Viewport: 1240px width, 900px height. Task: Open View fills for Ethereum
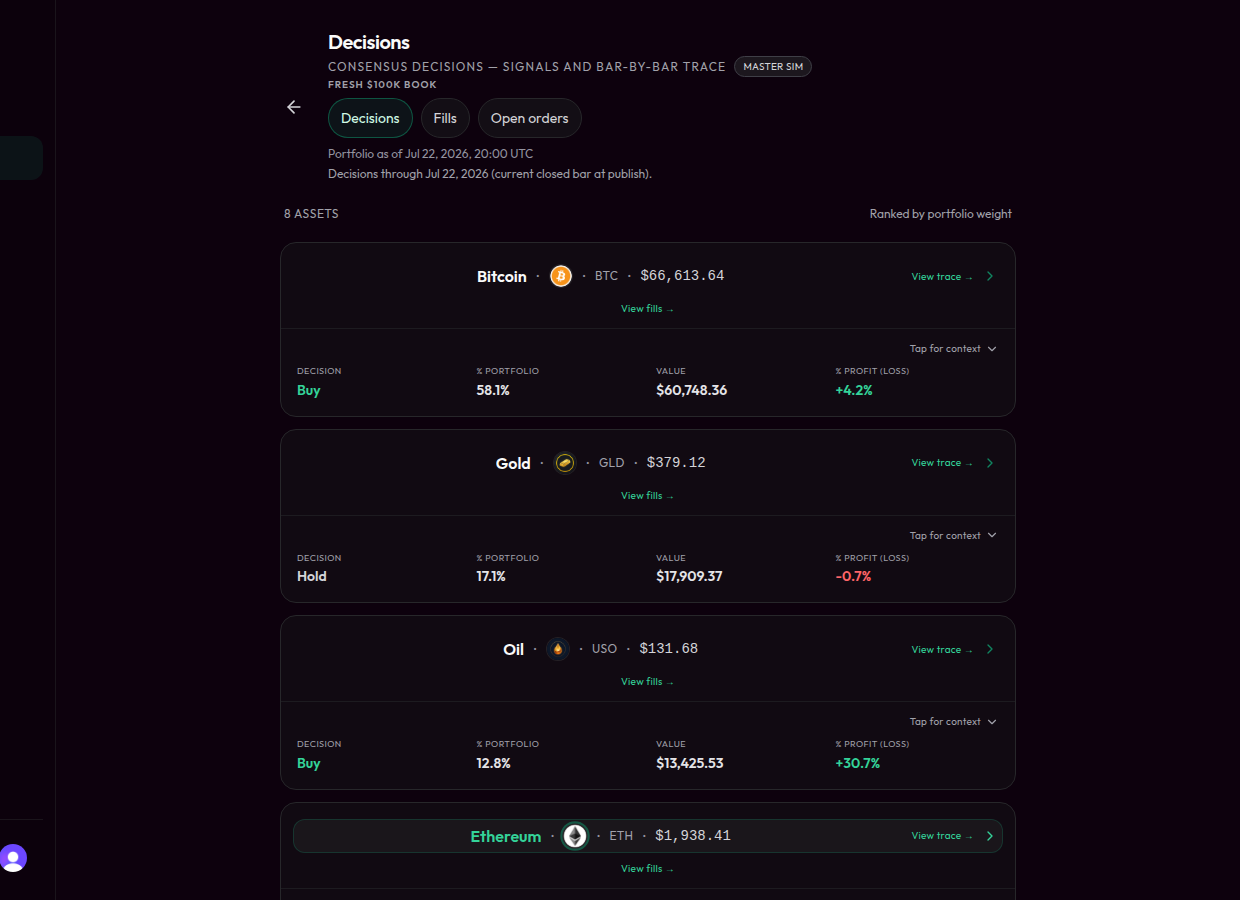click(x=647, y=869)
